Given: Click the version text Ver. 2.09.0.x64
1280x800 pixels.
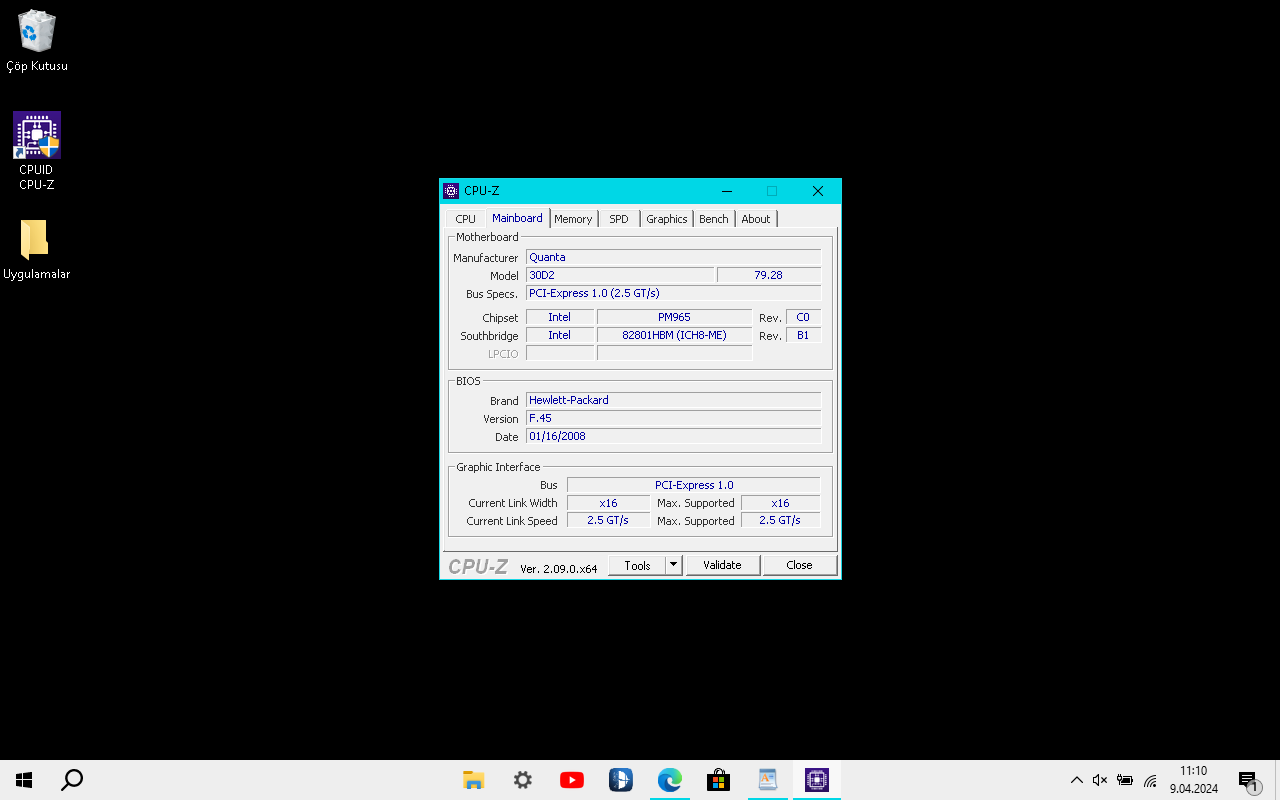Looking at the screenshot, I should pos(559,568).
